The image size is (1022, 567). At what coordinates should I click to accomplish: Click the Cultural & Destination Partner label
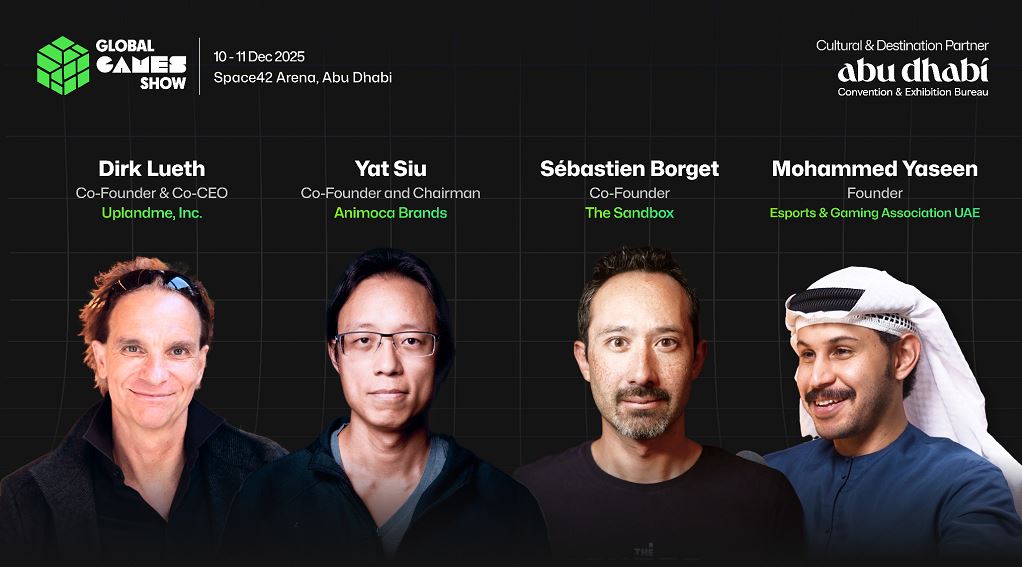[902, 46]
